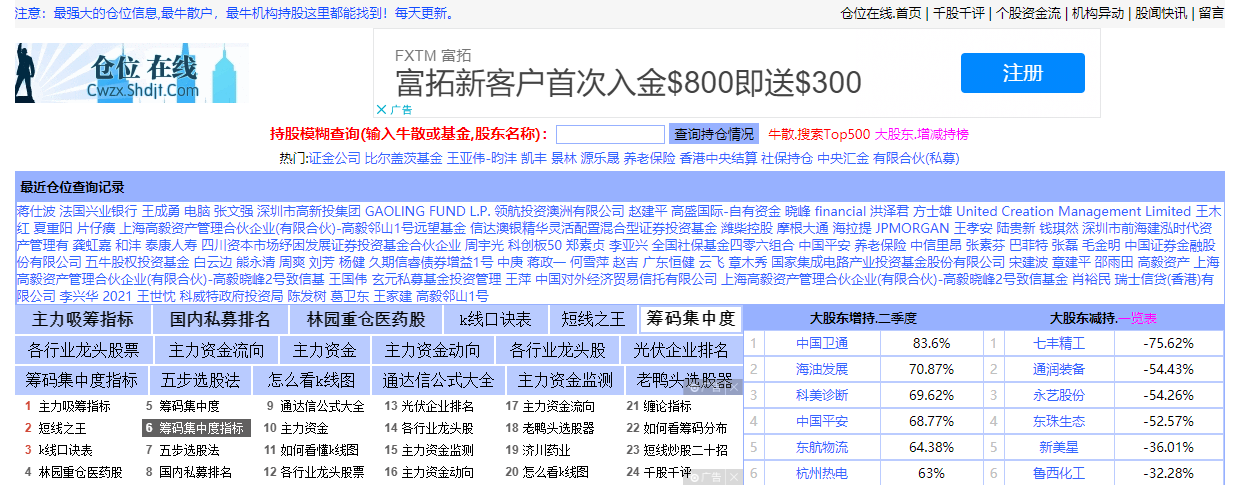Open 股闻快讯 from the top navigation
The height and width of the screenshot is (485, 1249).
point(1162,13)
